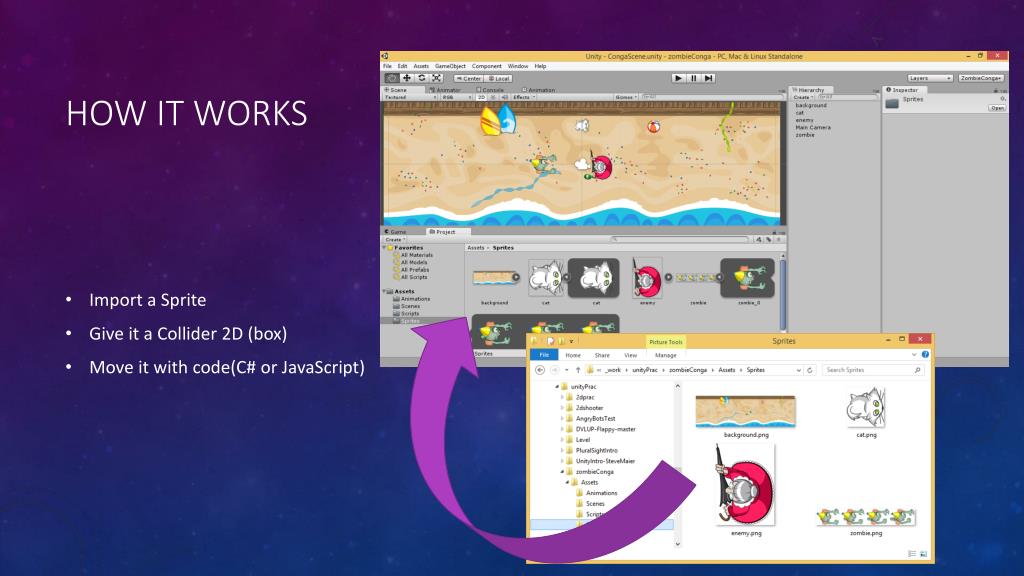
Task: Open the Create dropdown in Project panel
Action: (394, 240)
